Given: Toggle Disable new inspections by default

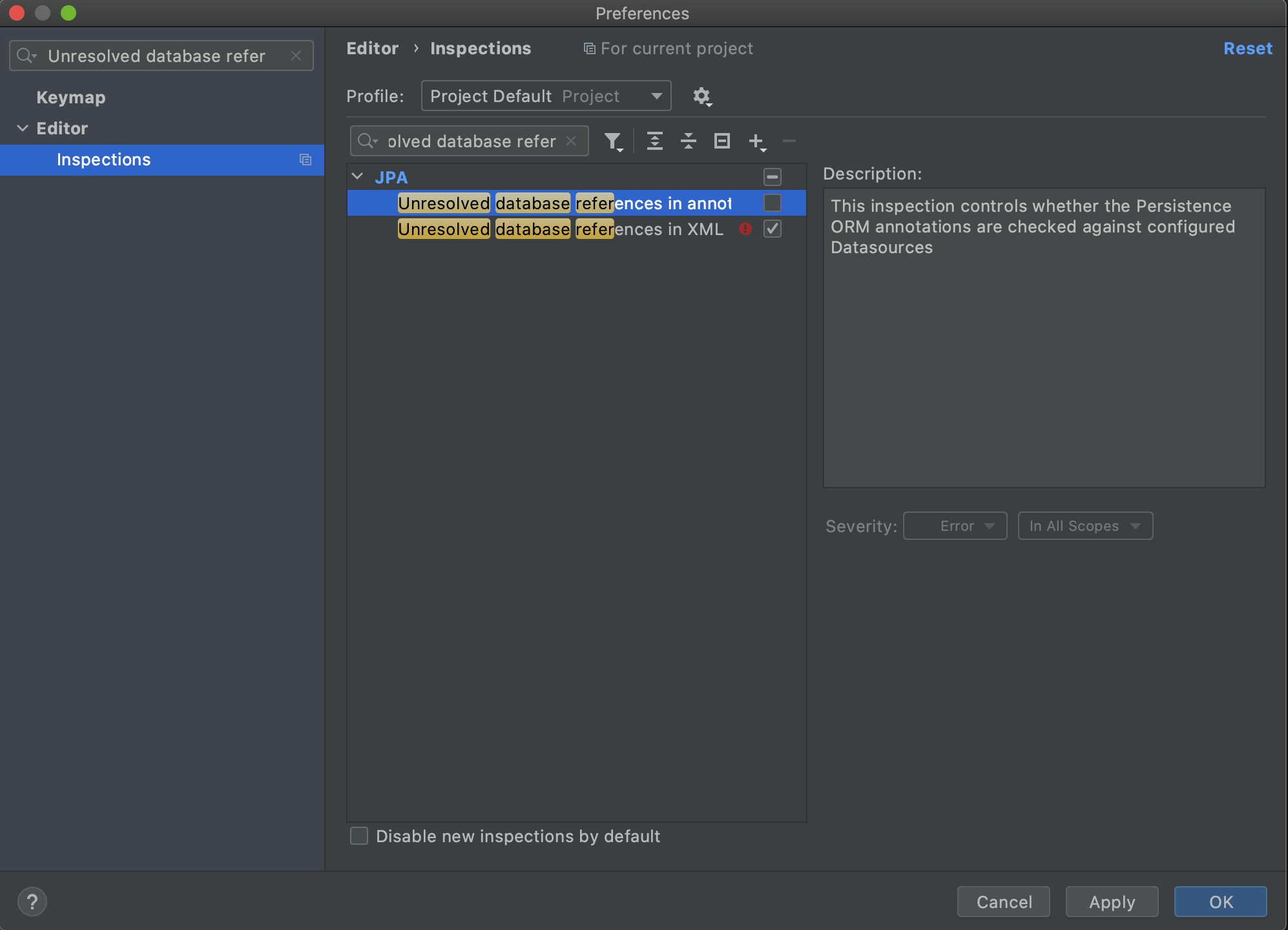Looking at the screenshot, I should pos(359,836).
